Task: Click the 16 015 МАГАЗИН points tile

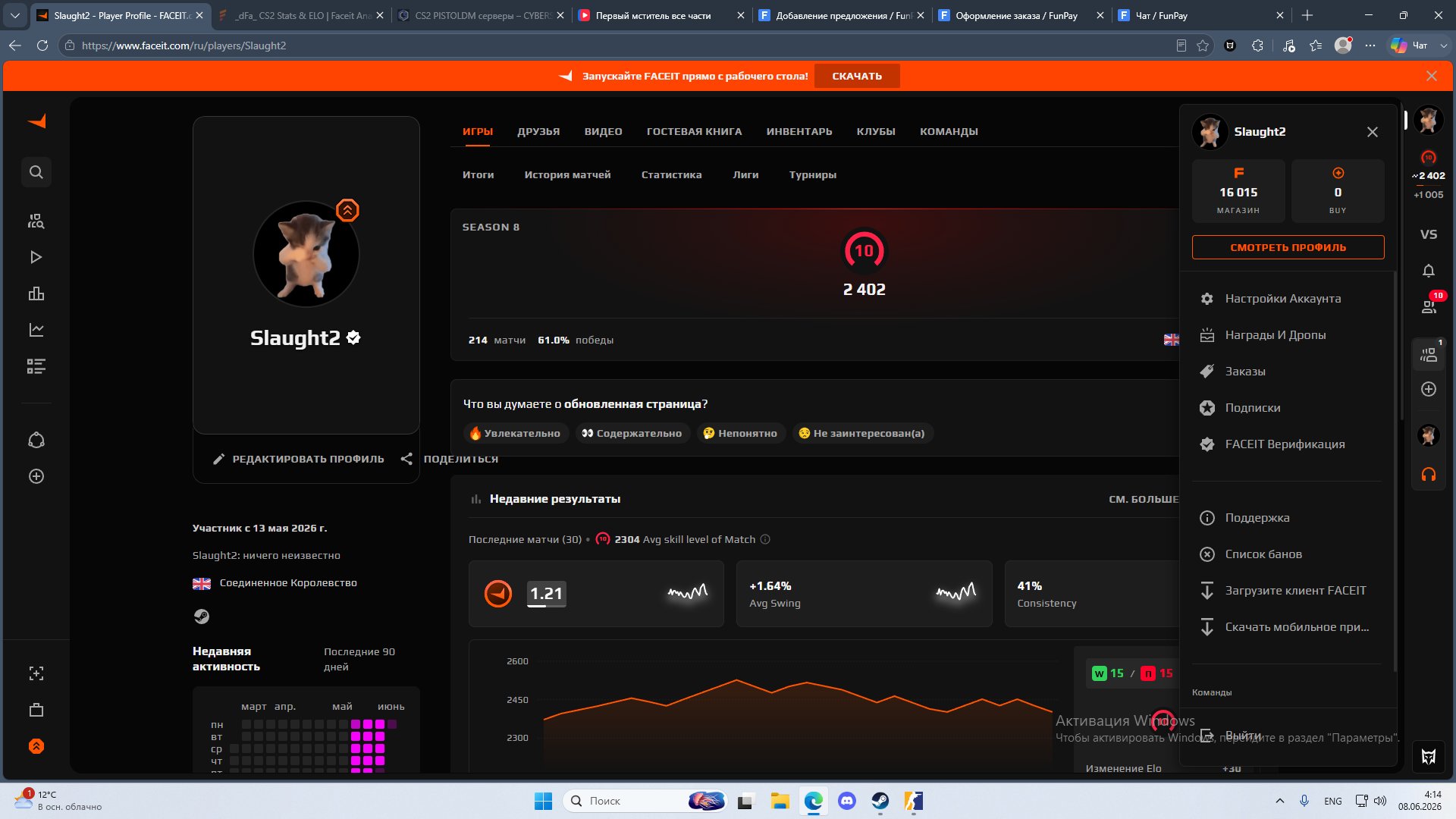Action: click(x=1238, y=190)
